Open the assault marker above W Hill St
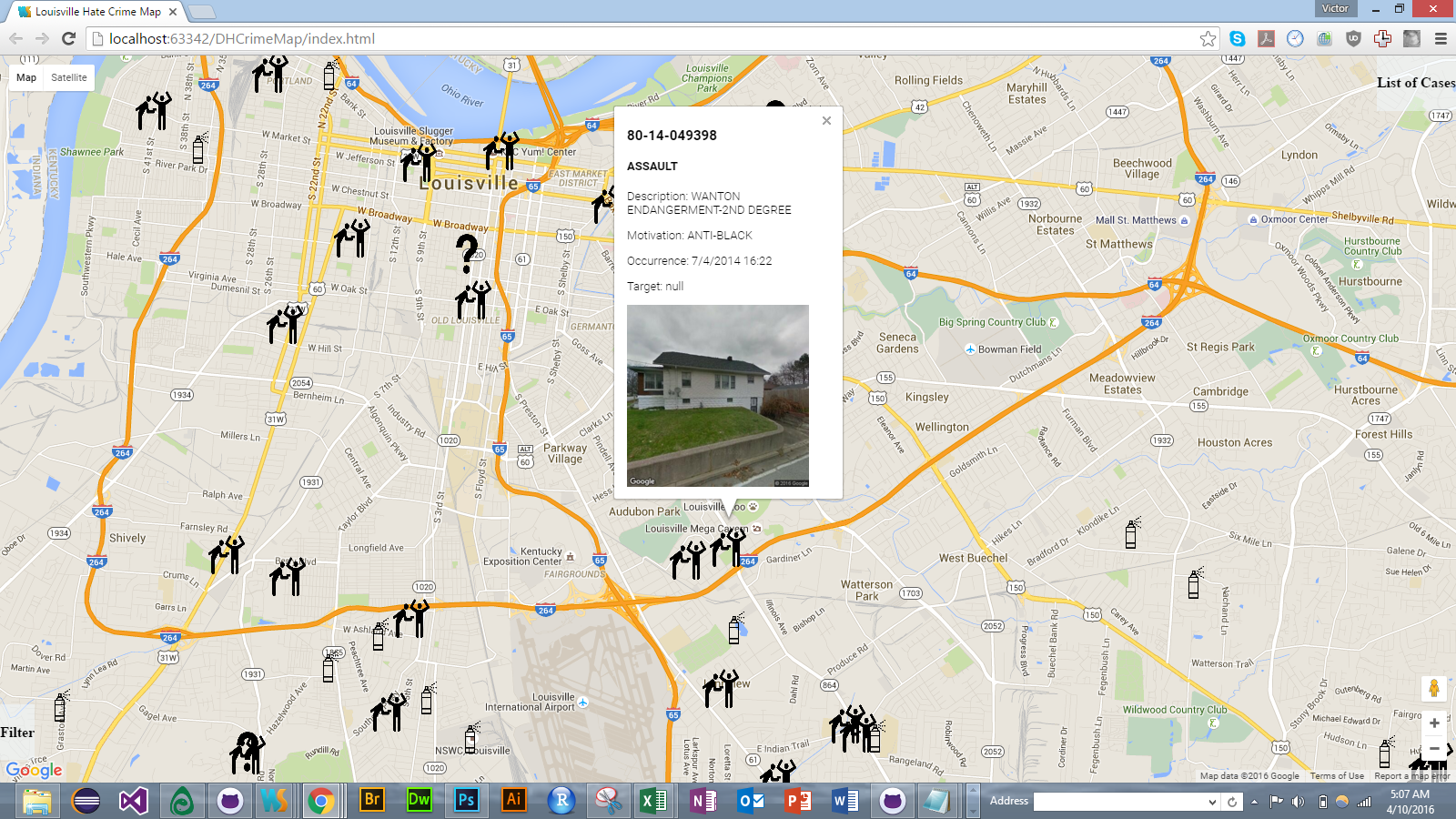Image resolution: width=1456 pixels, height=819 pixels. tap(285, 324)
